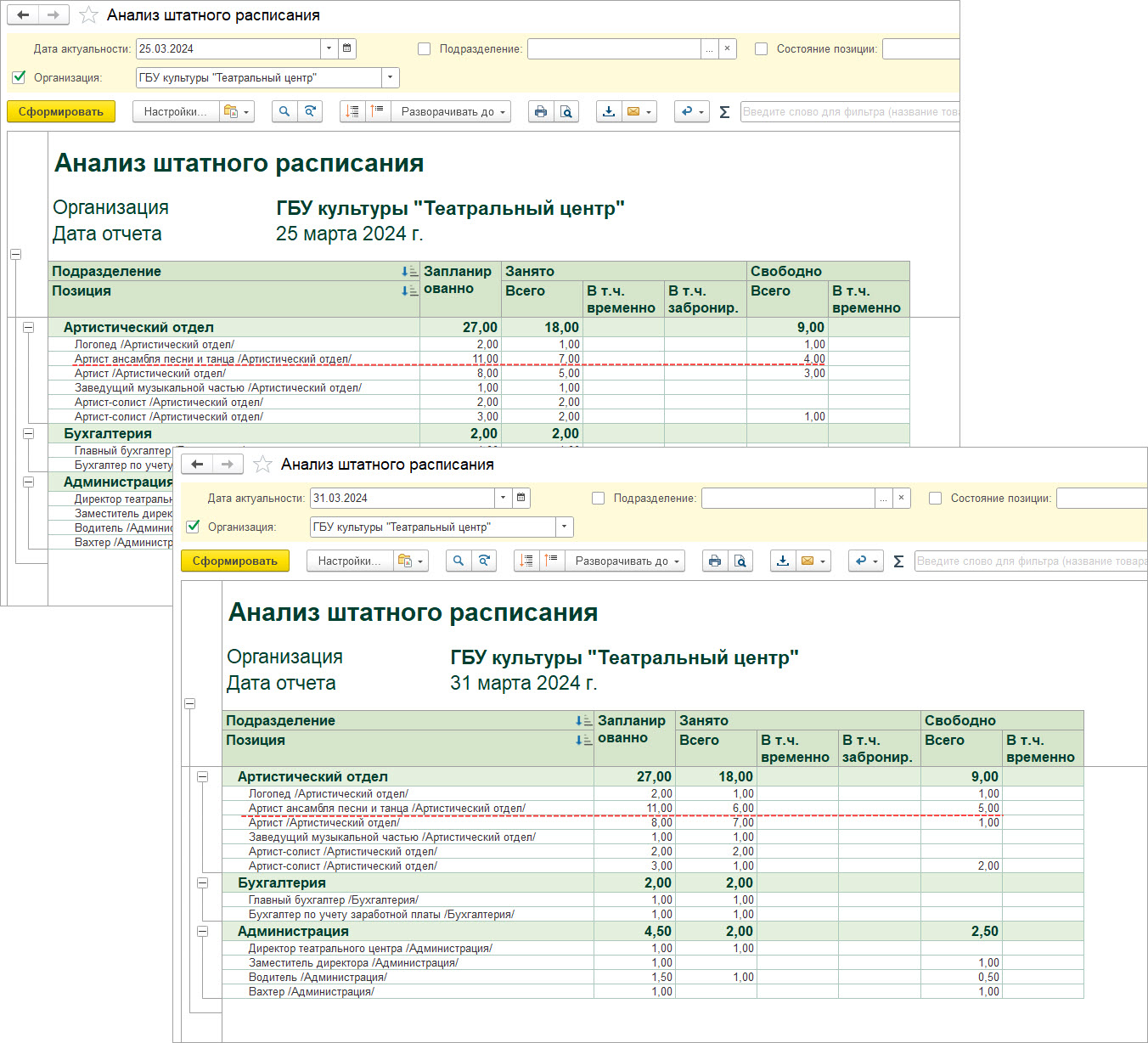Open Подразделение selection (…) in 31.03.2024 window
1148x1043 pixels.
click(x=884, y=499)
